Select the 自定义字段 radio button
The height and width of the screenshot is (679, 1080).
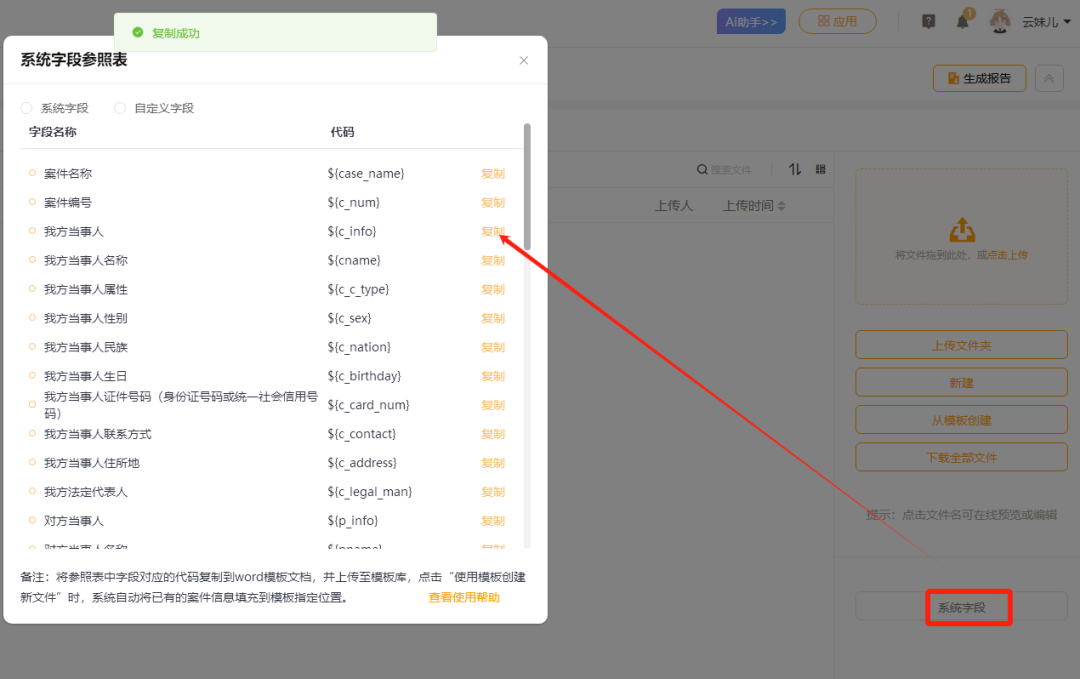120,108
